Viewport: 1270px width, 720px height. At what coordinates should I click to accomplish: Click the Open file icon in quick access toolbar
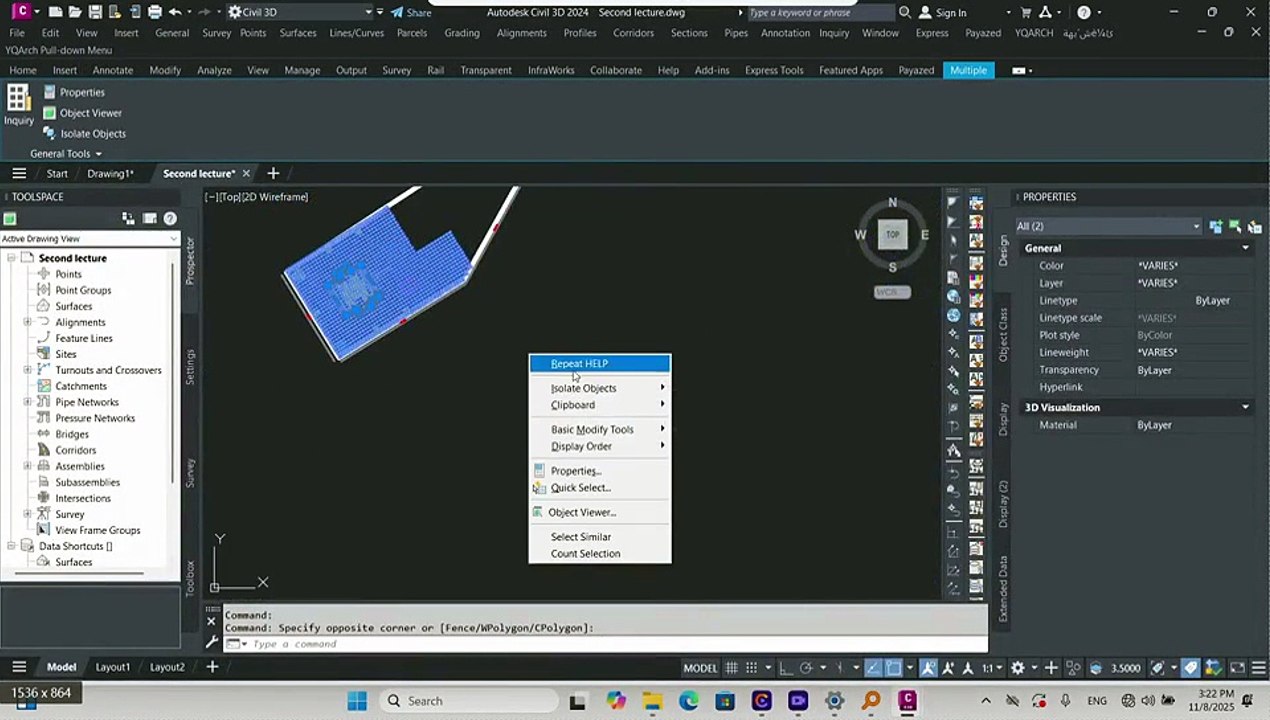pos(76,12)
